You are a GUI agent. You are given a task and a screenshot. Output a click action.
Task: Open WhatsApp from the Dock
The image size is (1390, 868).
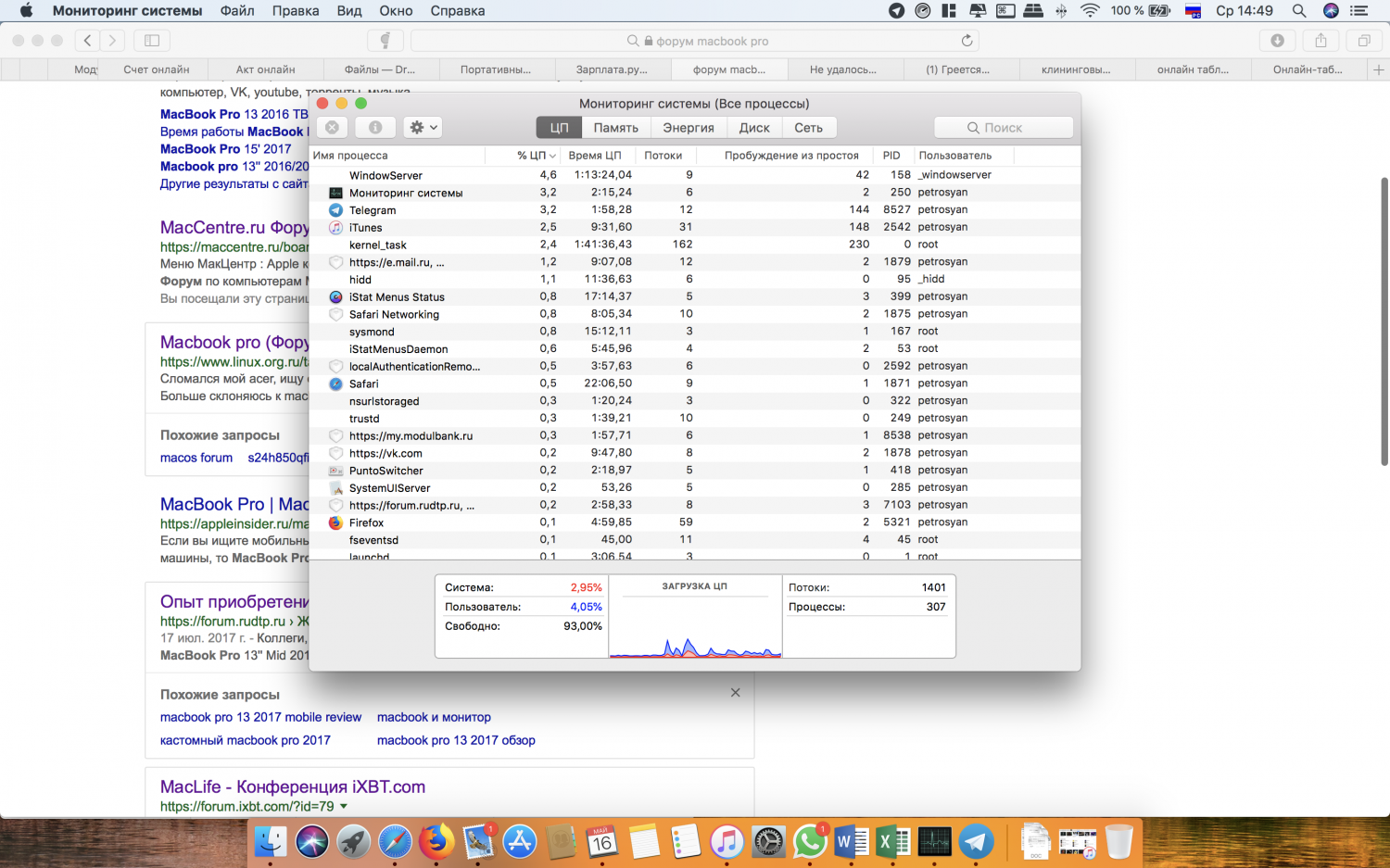[x=810, y=841]
